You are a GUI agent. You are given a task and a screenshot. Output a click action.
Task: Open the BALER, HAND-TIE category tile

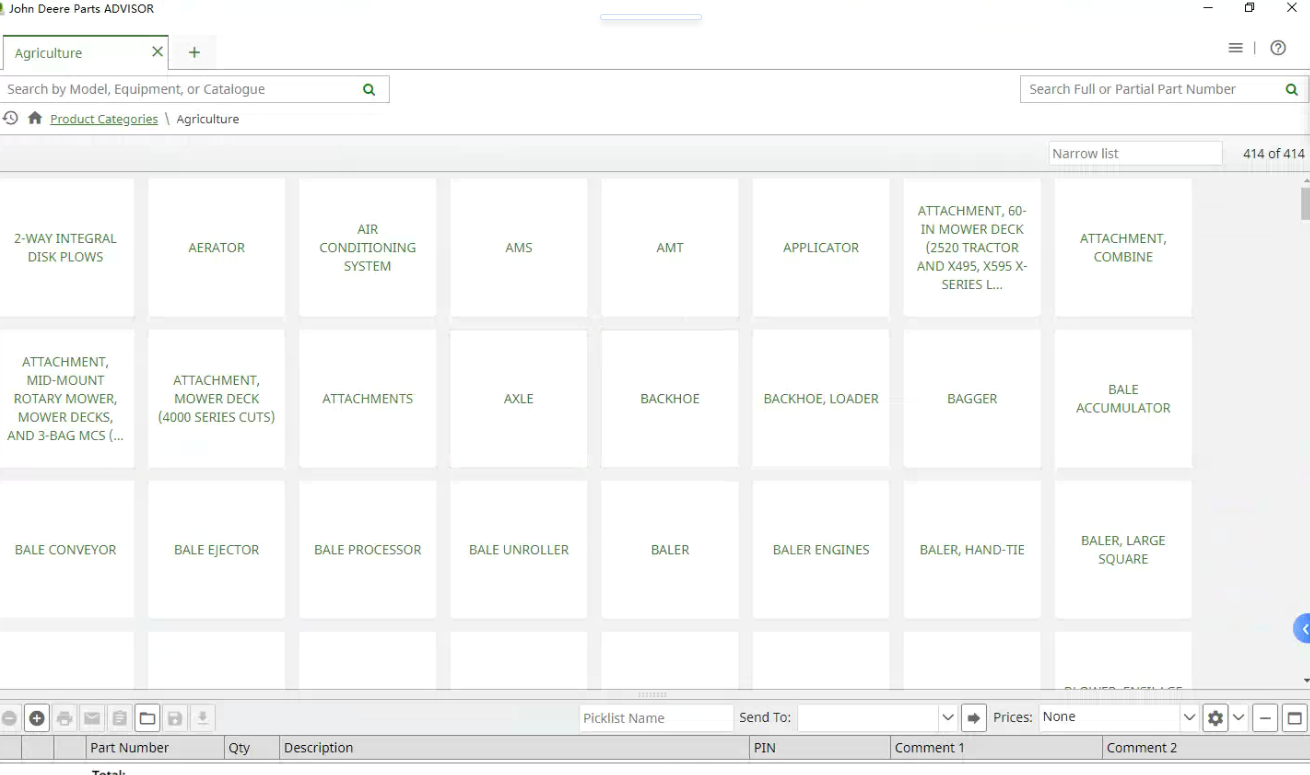(972, 549)
